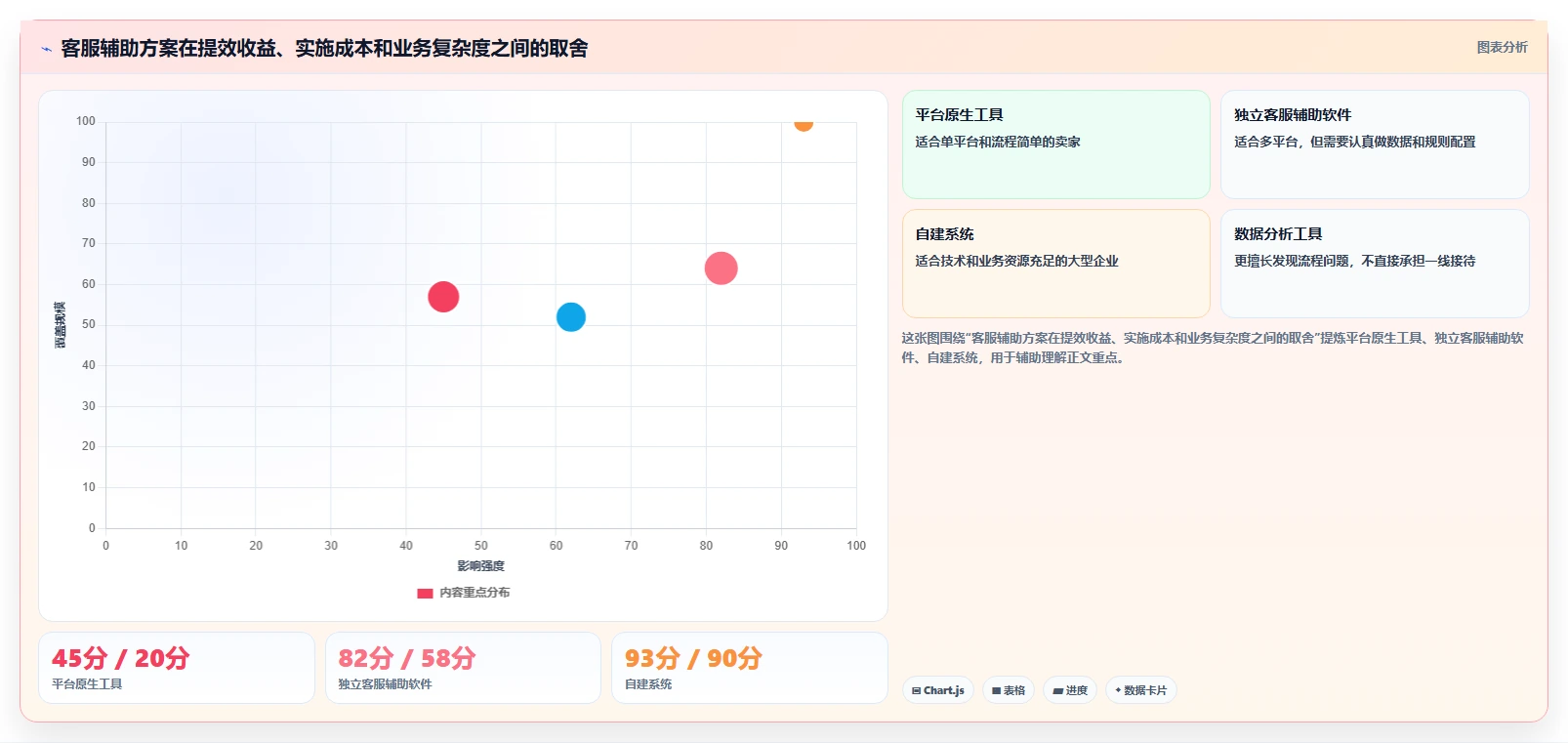Viewport: 1568px width, 743px height.
Task: Click the 独立客服辅助软件 stat card label
Action: pyautogui.click(x=385, y=684)
